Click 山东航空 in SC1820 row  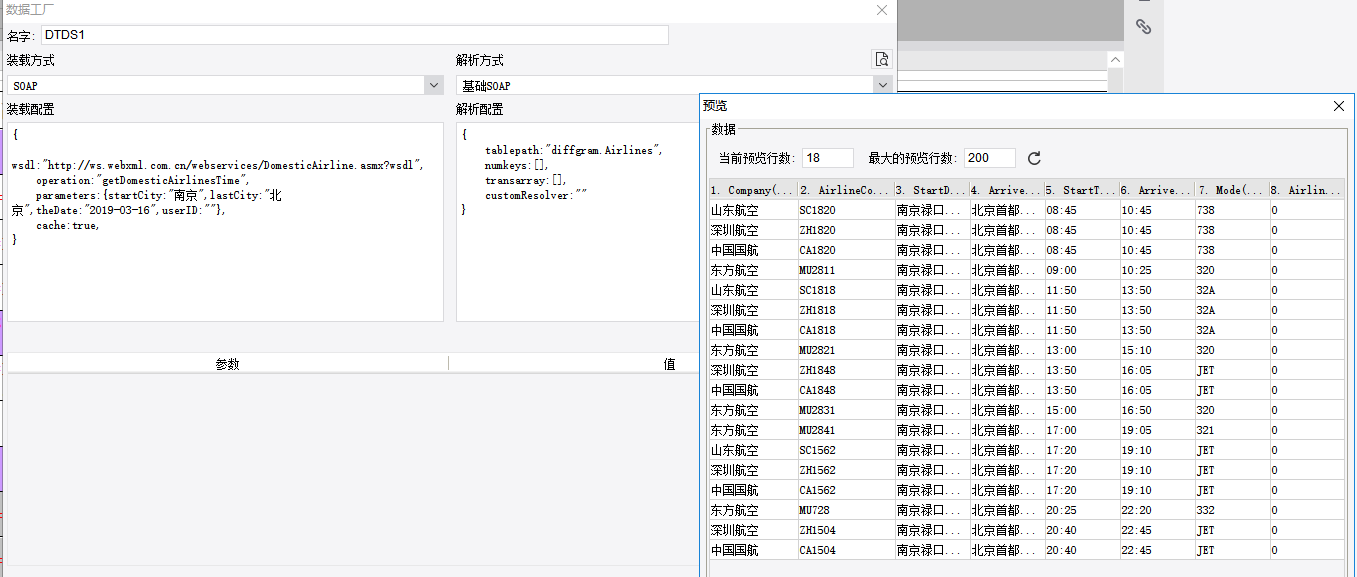[753, 210]
